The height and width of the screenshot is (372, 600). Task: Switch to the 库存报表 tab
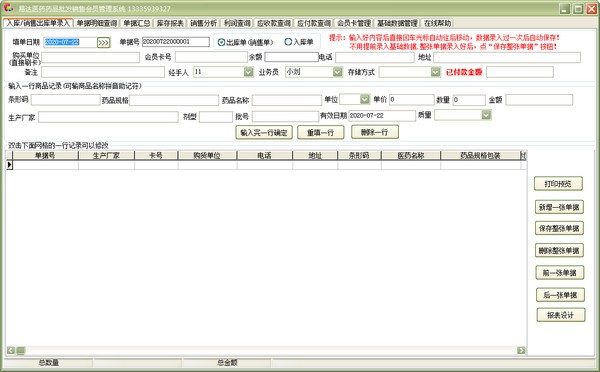click(x=170, y=23)
